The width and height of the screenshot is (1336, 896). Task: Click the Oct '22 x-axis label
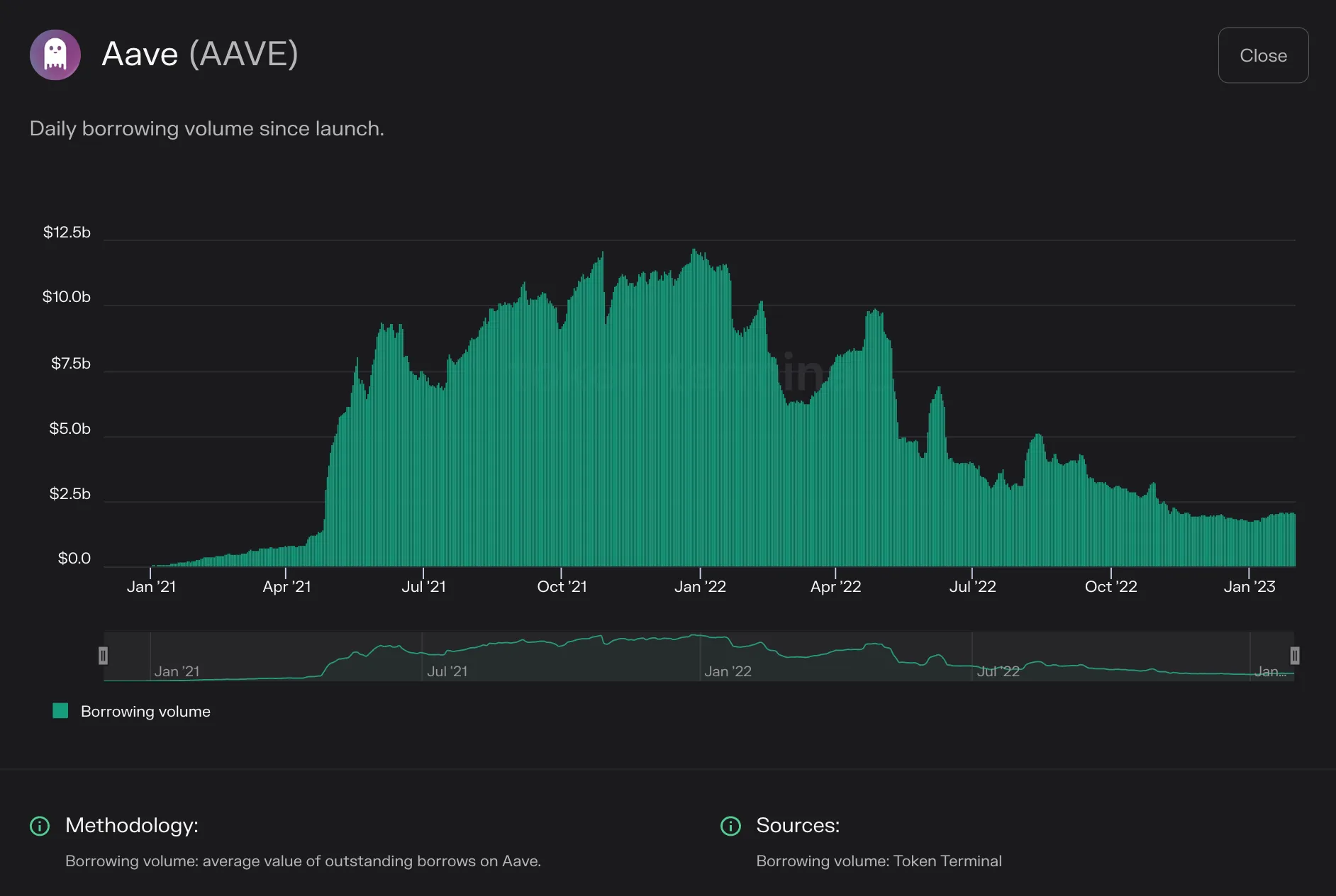tap(1110, 586)
